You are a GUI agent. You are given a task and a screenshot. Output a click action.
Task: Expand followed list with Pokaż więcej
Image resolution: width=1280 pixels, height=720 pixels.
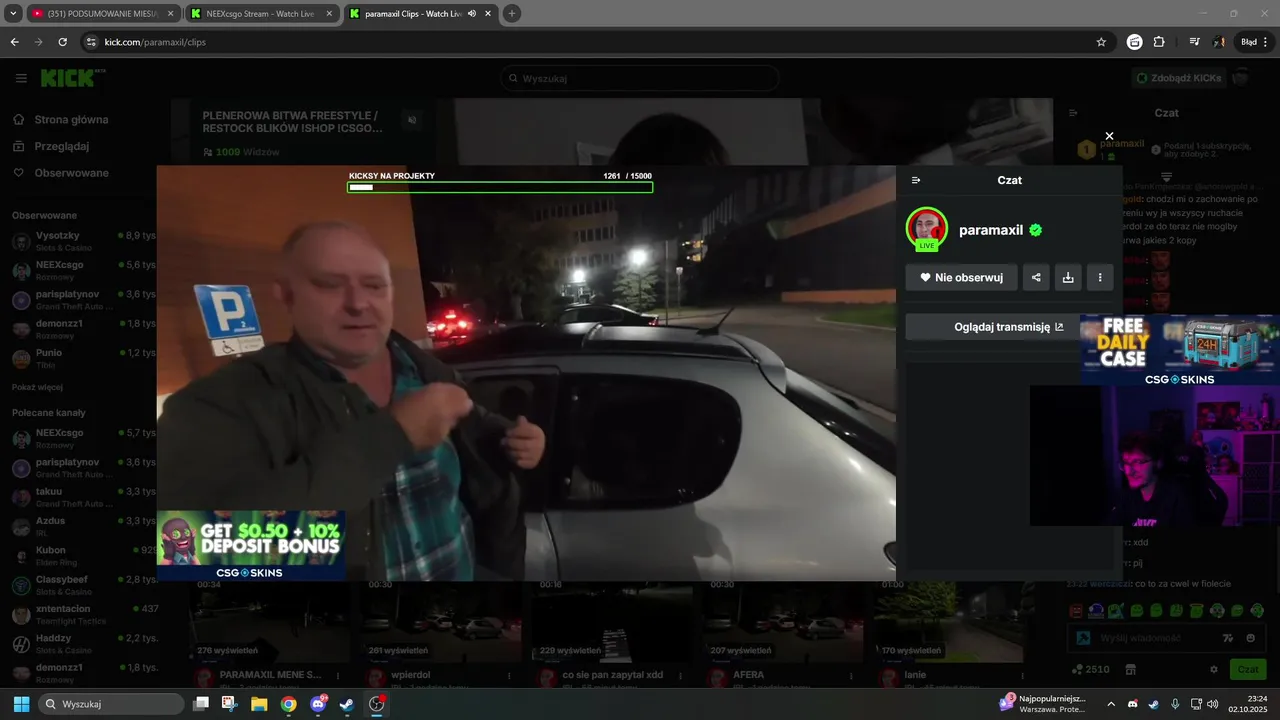click(37, 387)
